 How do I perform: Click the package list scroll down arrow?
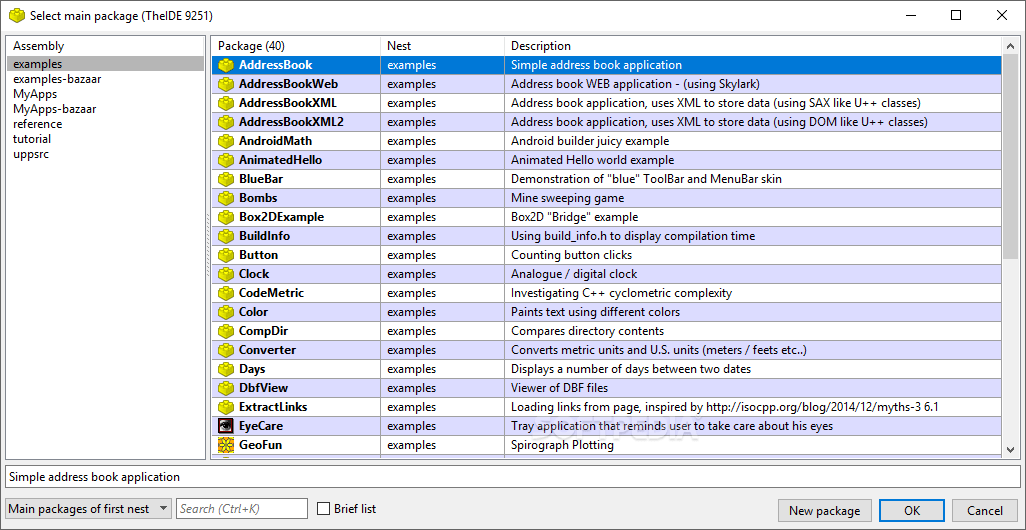point(1010,450)
